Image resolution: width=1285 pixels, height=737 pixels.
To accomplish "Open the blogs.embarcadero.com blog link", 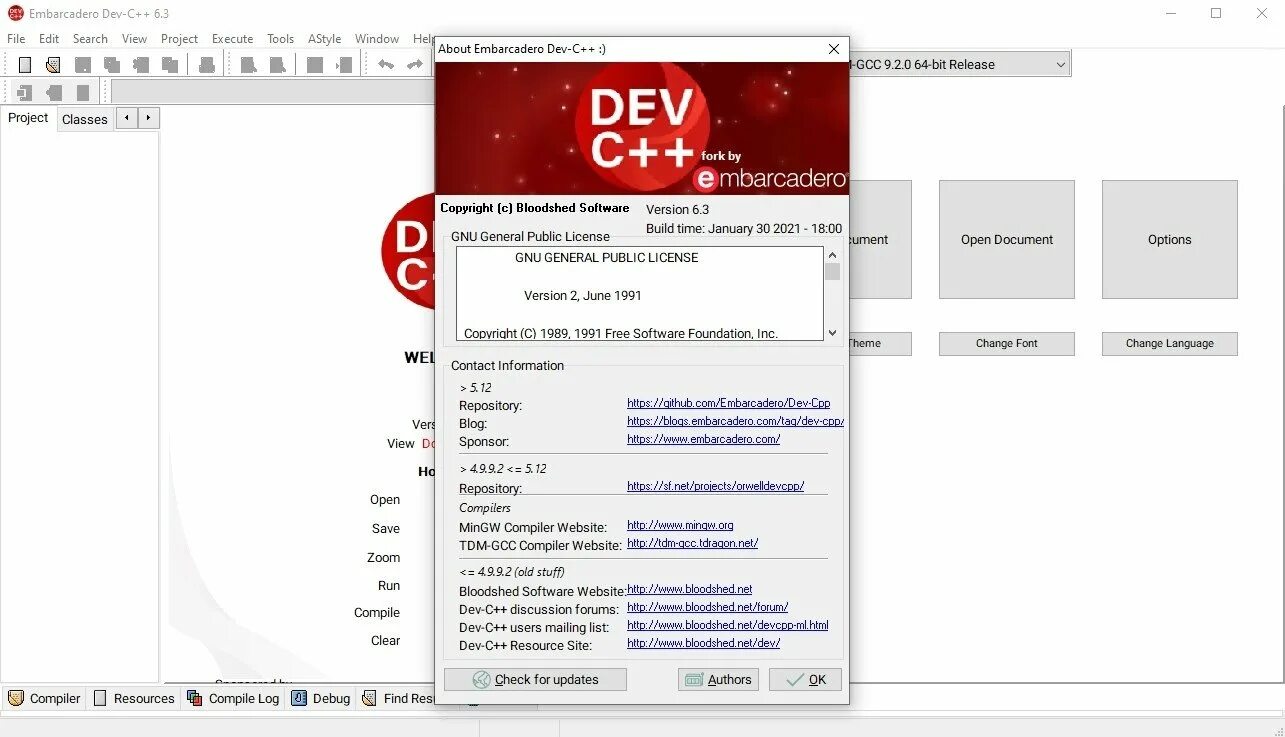I will 735,421.
